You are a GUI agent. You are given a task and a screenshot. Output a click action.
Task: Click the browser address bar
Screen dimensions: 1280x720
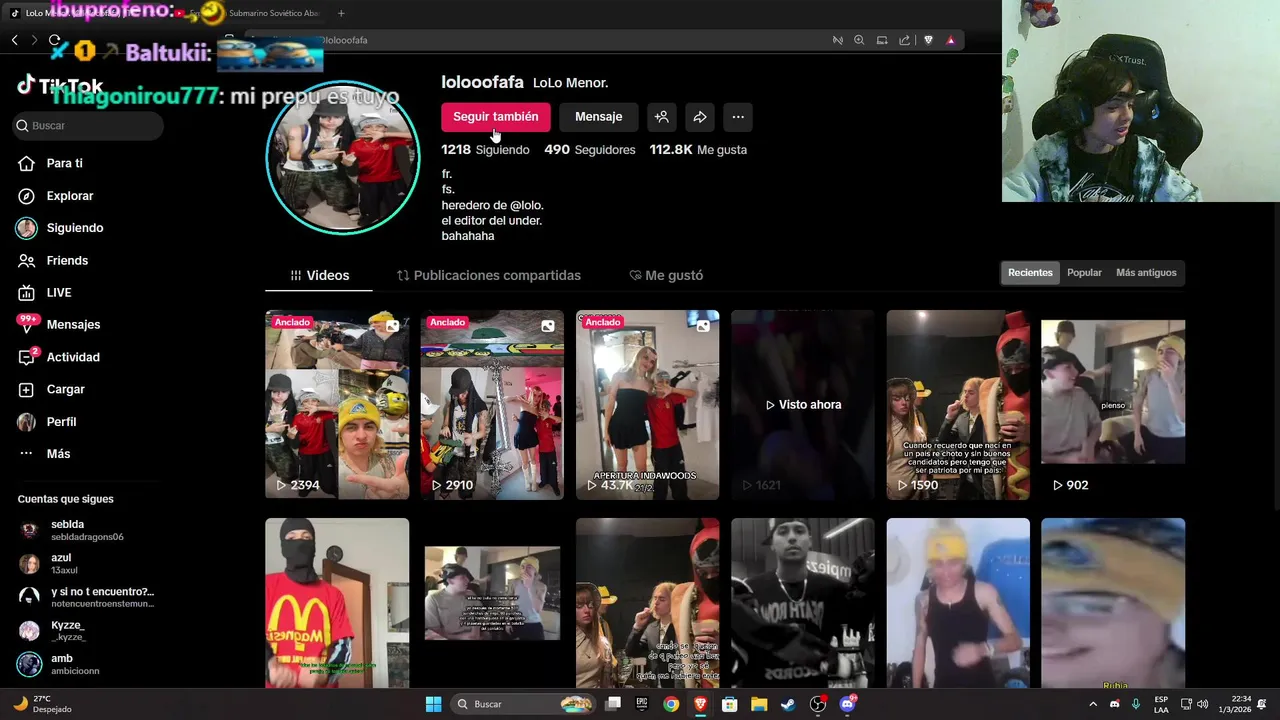point(530,40)
